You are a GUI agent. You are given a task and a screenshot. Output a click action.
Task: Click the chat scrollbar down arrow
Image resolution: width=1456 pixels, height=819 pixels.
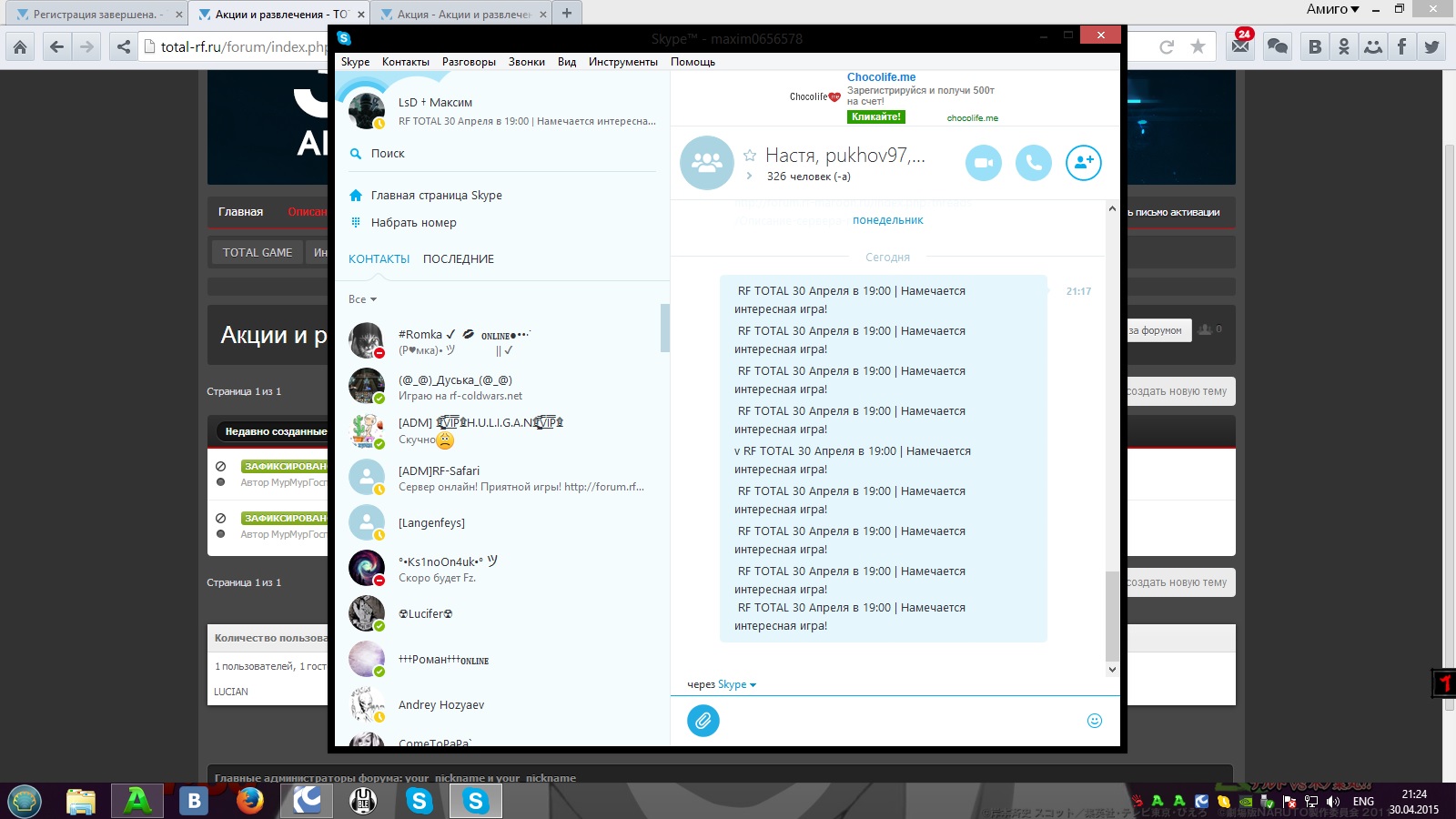click(1112, 670)
